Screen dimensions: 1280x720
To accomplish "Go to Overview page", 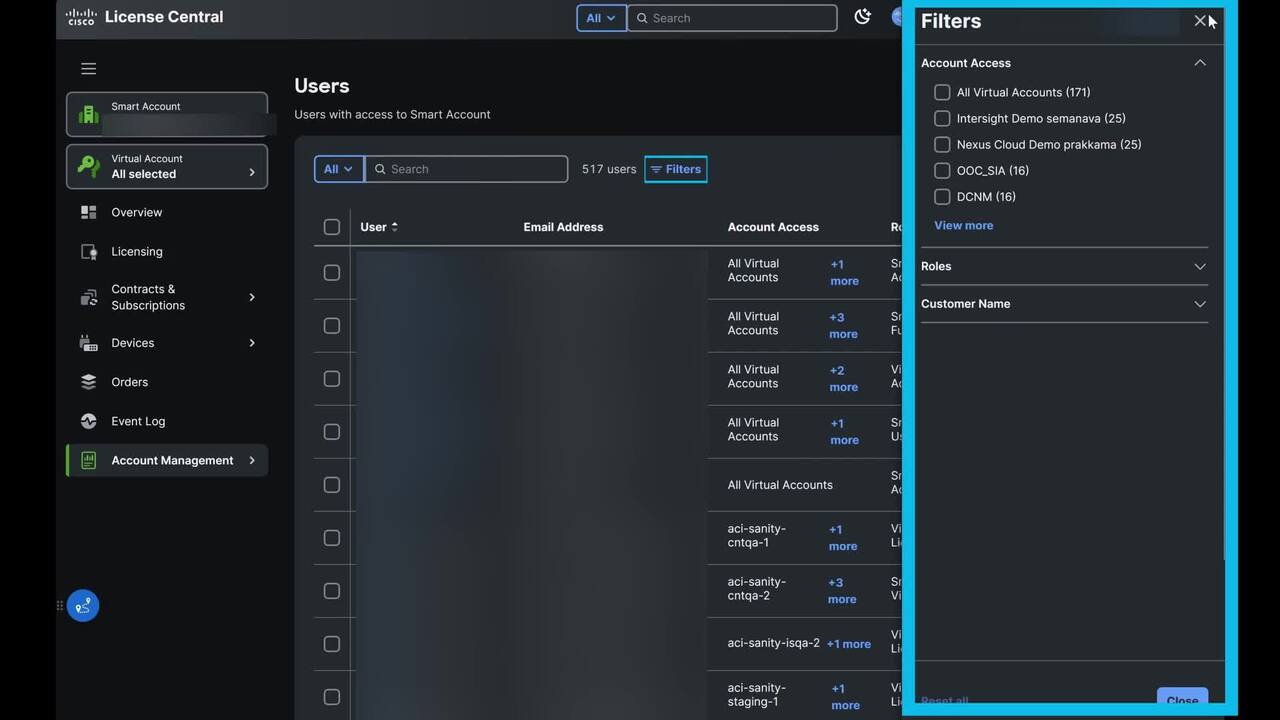I will 136,212.
